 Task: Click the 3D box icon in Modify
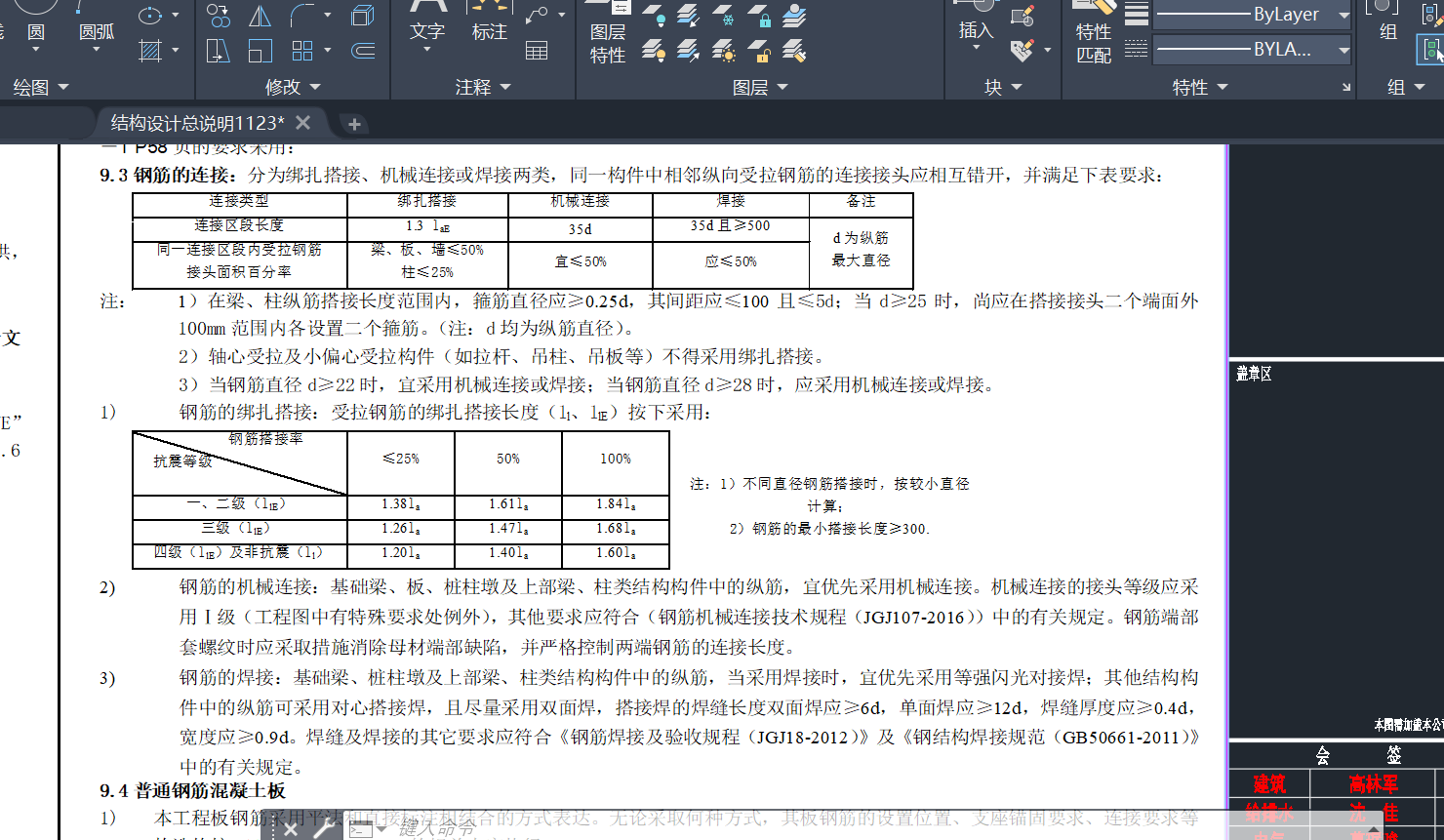click(363, 16)
